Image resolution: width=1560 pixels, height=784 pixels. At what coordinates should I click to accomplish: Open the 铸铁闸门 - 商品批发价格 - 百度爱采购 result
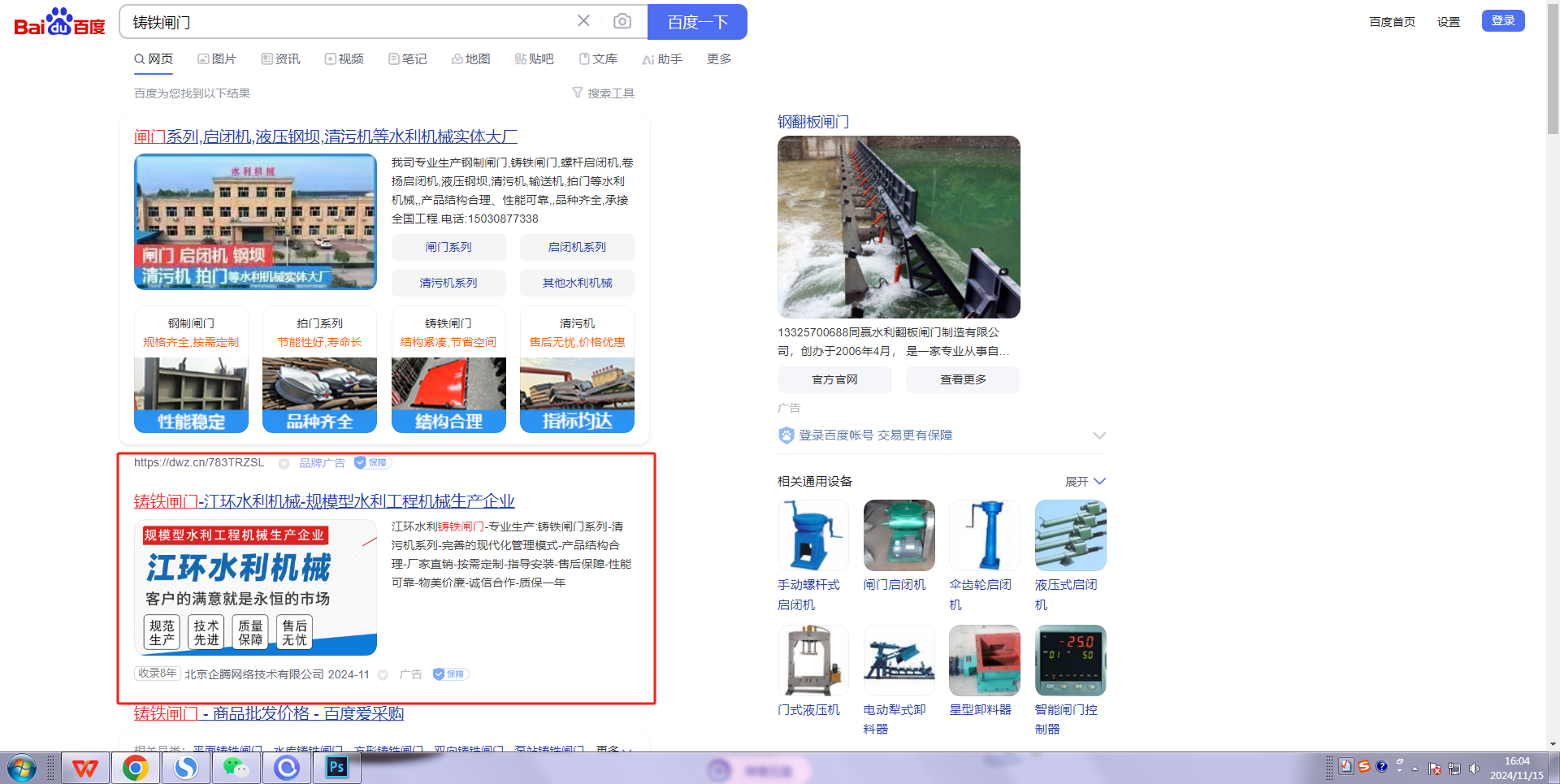(269, 713)
